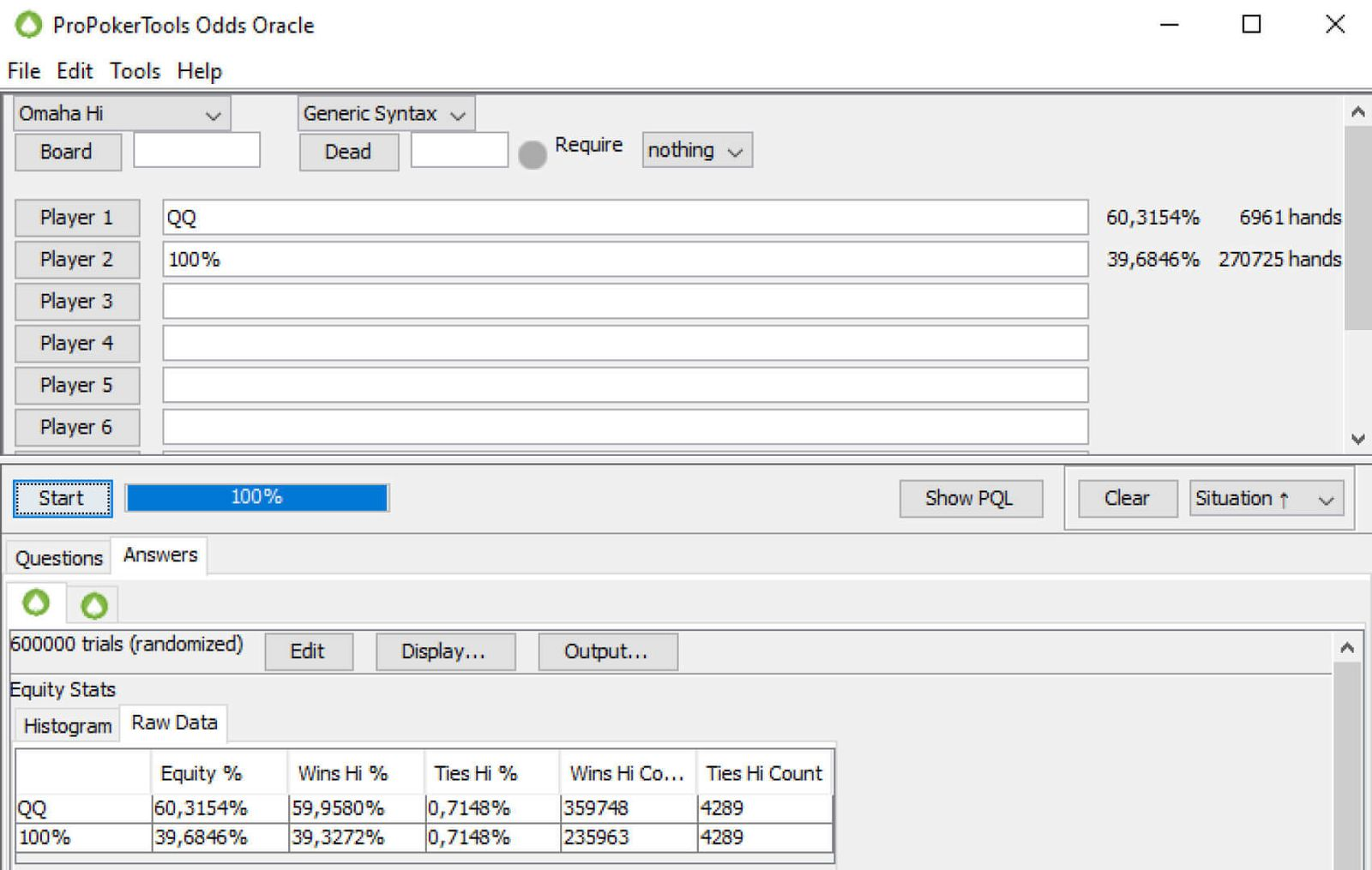Screen dimensions: 1372x870
Task: Switch to the Questions tab
Action: click(58, 558)
